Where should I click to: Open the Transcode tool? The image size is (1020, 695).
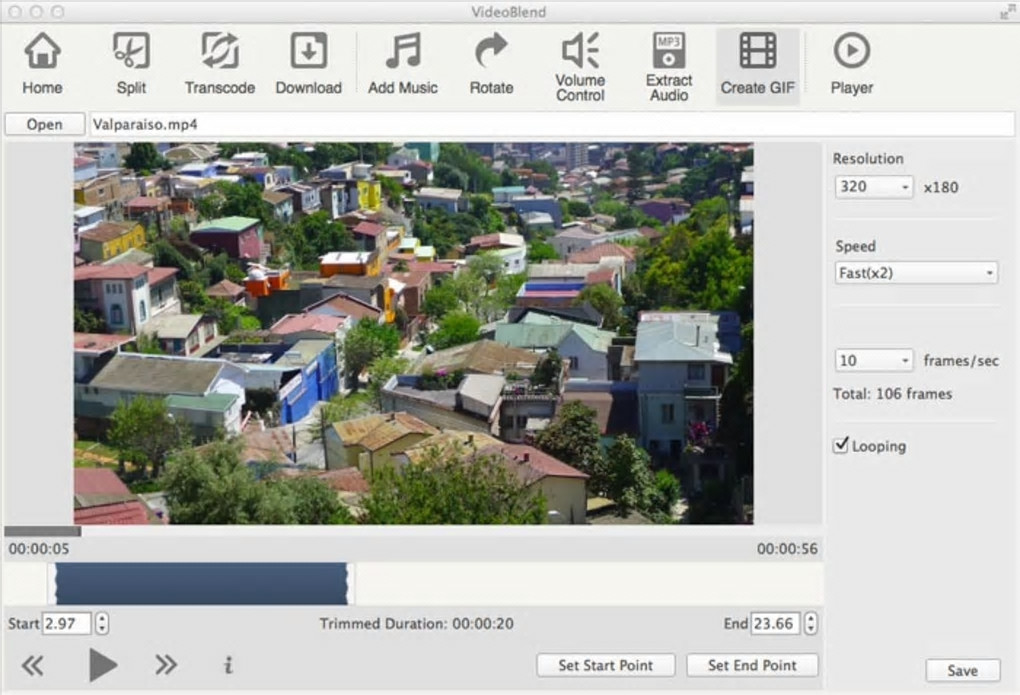pos(220,65)
